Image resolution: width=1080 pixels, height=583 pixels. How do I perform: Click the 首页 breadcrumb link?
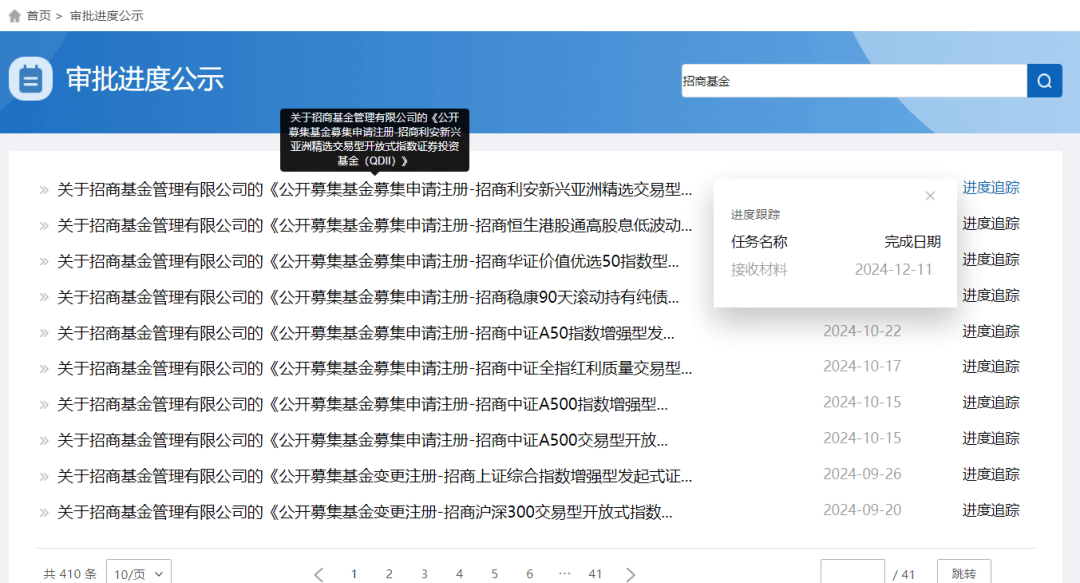tap(39, 16)
